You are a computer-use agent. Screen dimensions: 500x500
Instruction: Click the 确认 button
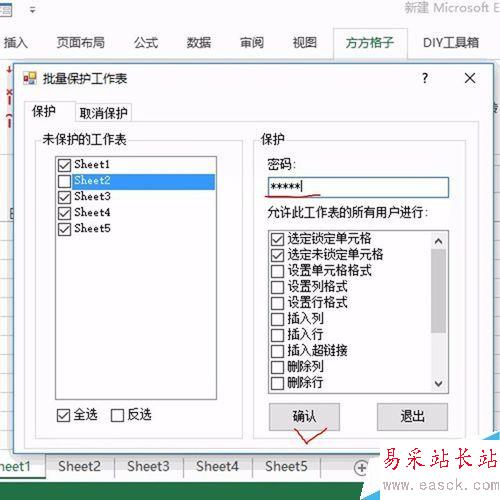click(304, 417)
